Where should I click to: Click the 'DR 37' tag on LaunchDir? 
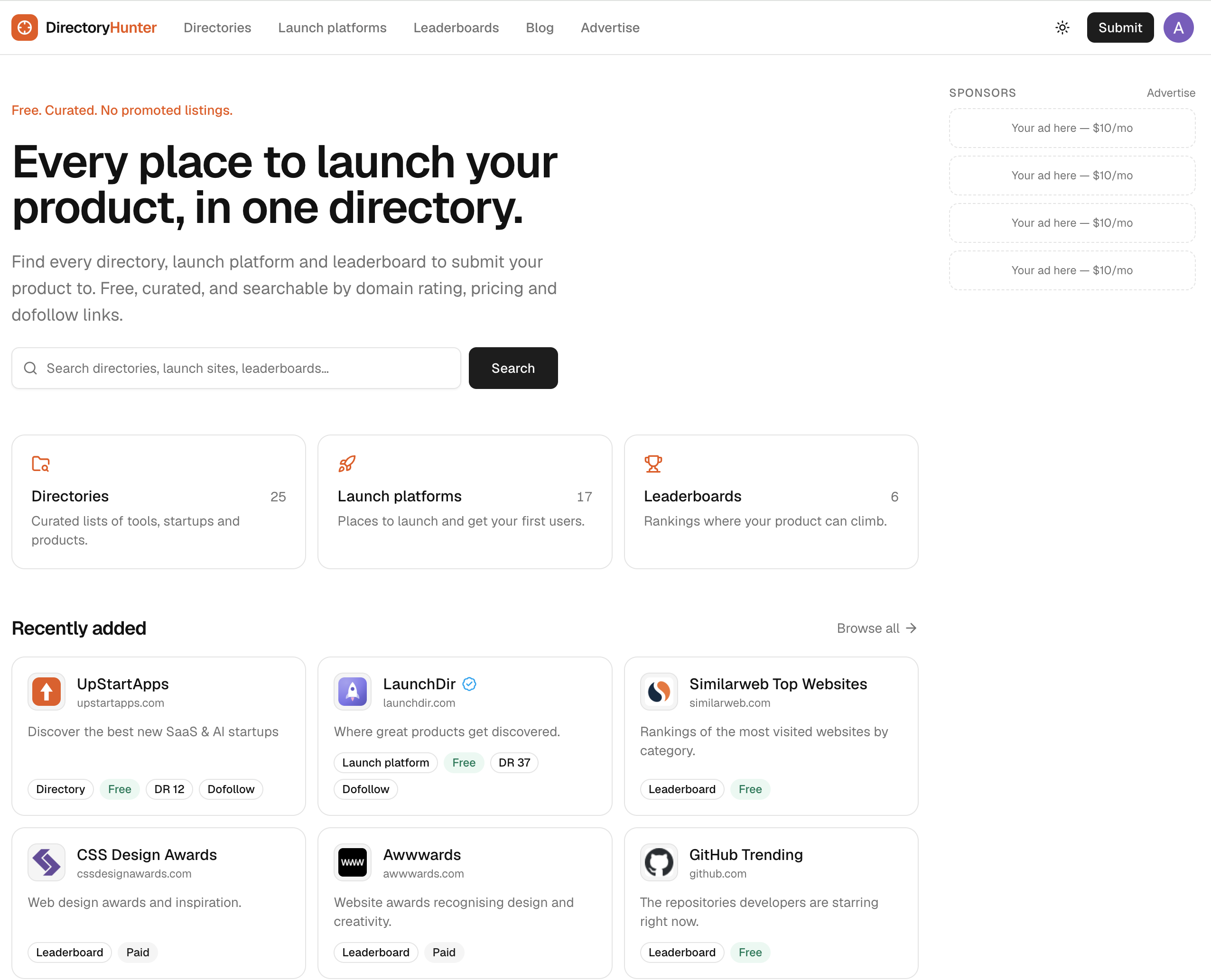[514, 763]
